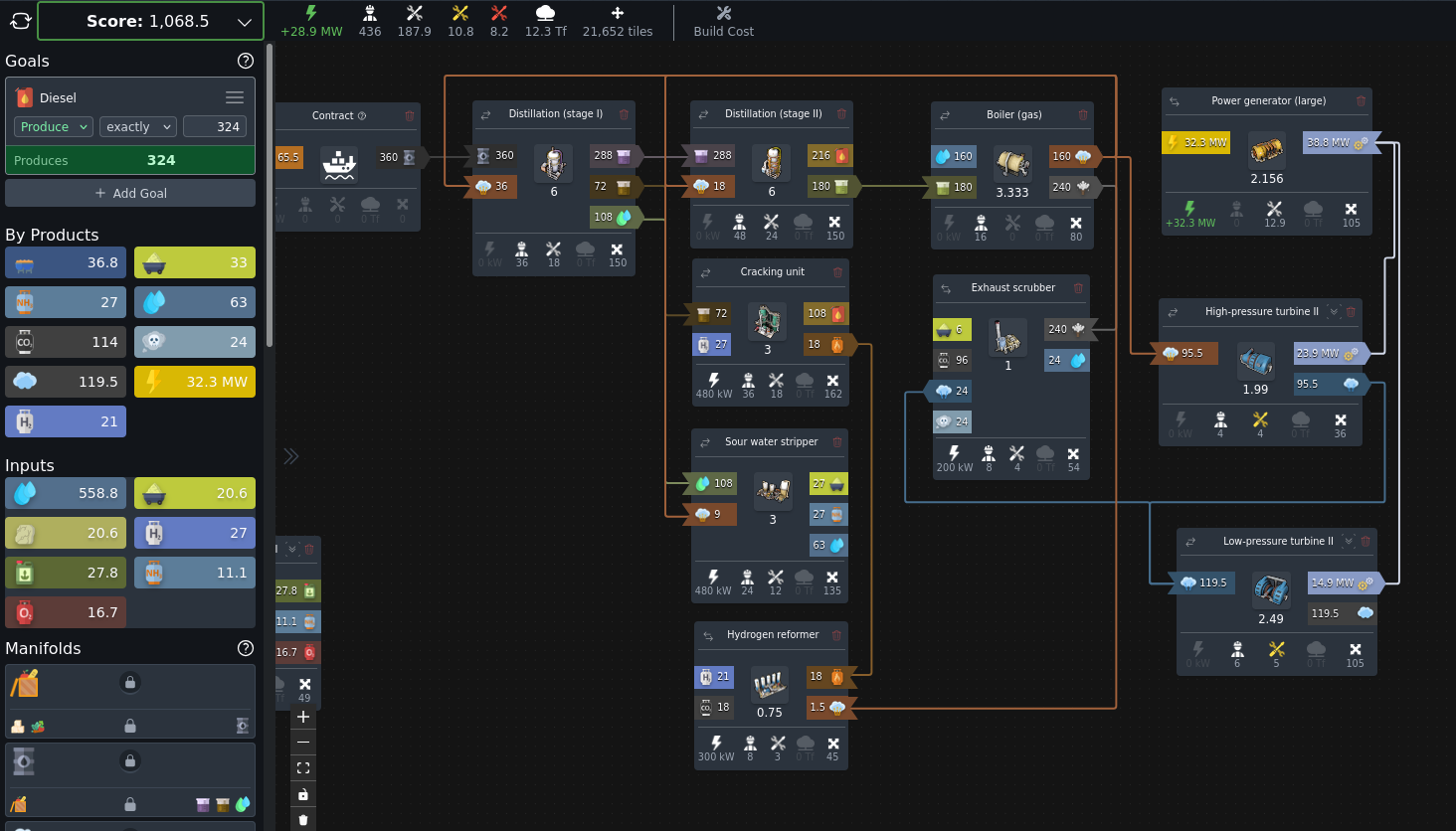Delete the Distillation (stage I) node
The width and height of the screenshot is (1456, 831).
click(624, 114)
